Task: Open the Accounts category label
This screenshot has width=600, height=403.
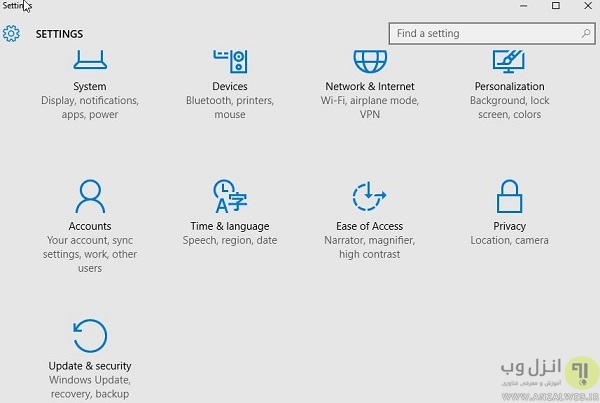Action: pos(90,227)
